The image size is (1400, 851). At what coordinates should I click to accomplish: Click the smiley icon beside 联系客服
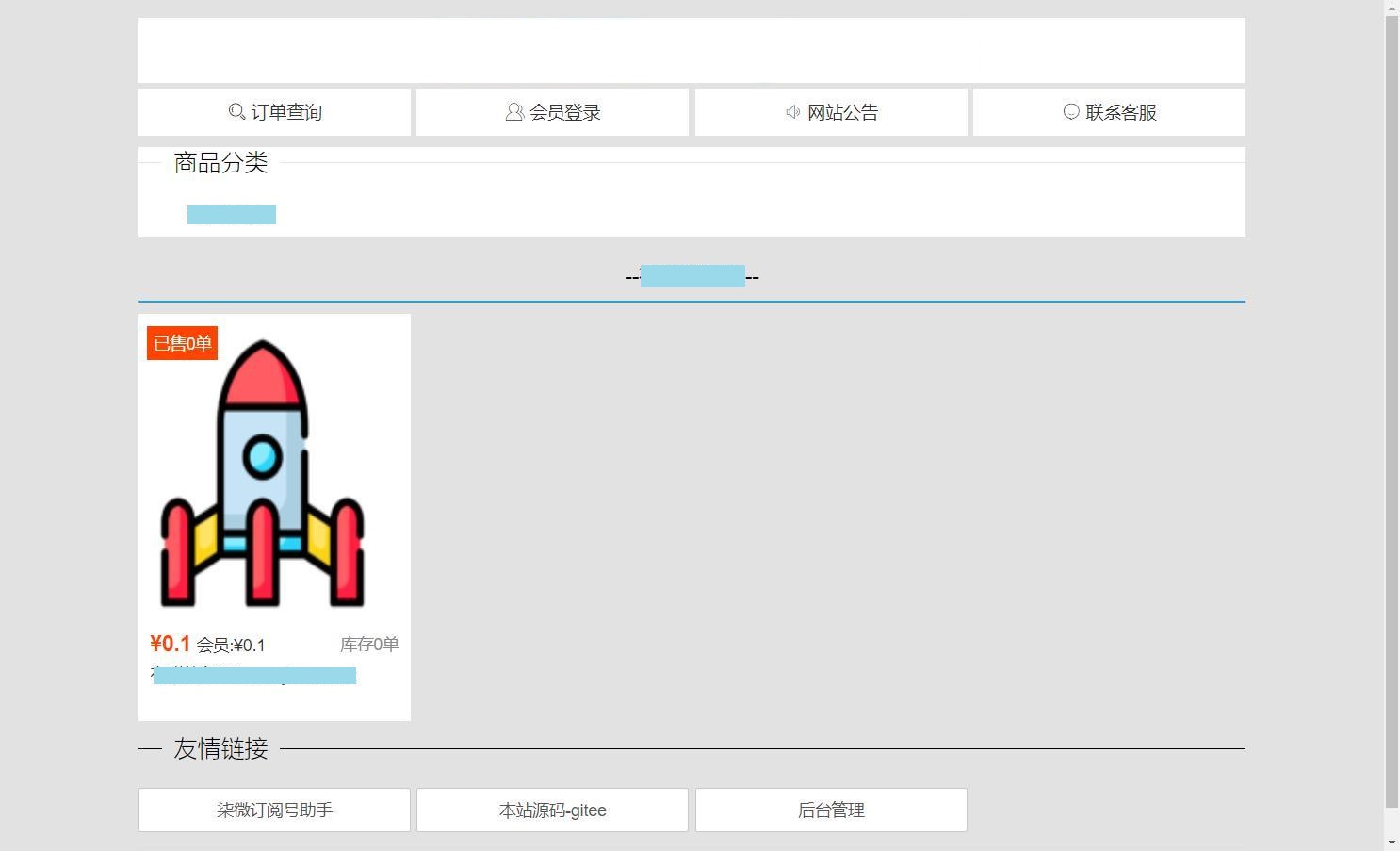(1071, 112)
